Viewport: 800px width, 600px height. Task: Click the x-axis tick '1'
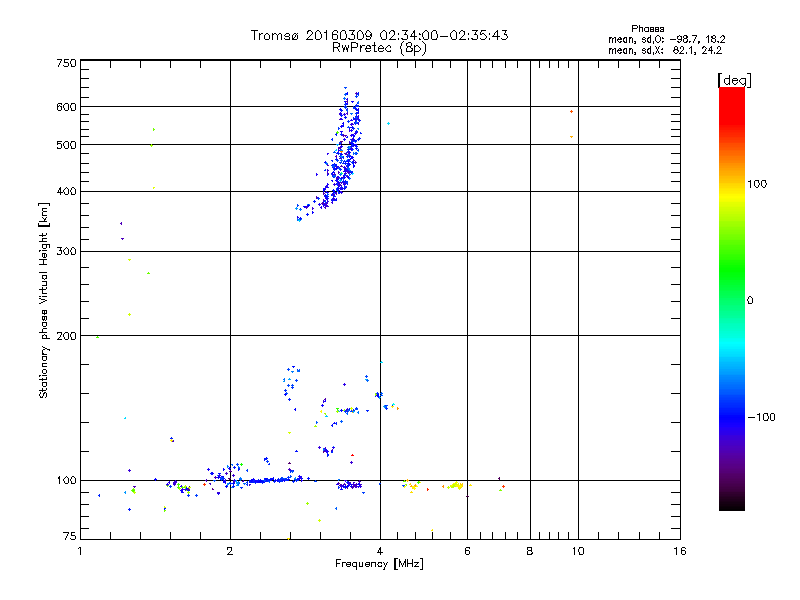tap(80, 551)
